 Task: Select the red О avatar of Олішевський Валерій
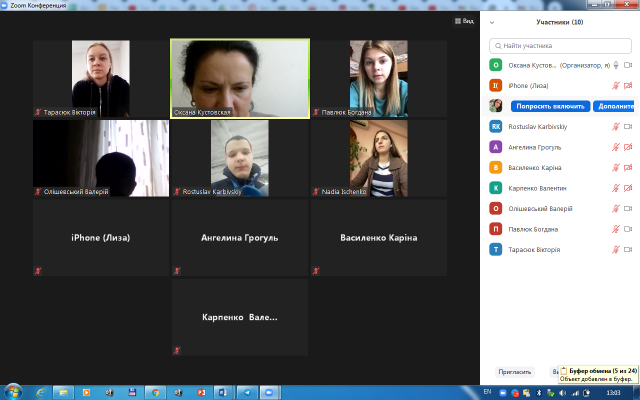496,209
